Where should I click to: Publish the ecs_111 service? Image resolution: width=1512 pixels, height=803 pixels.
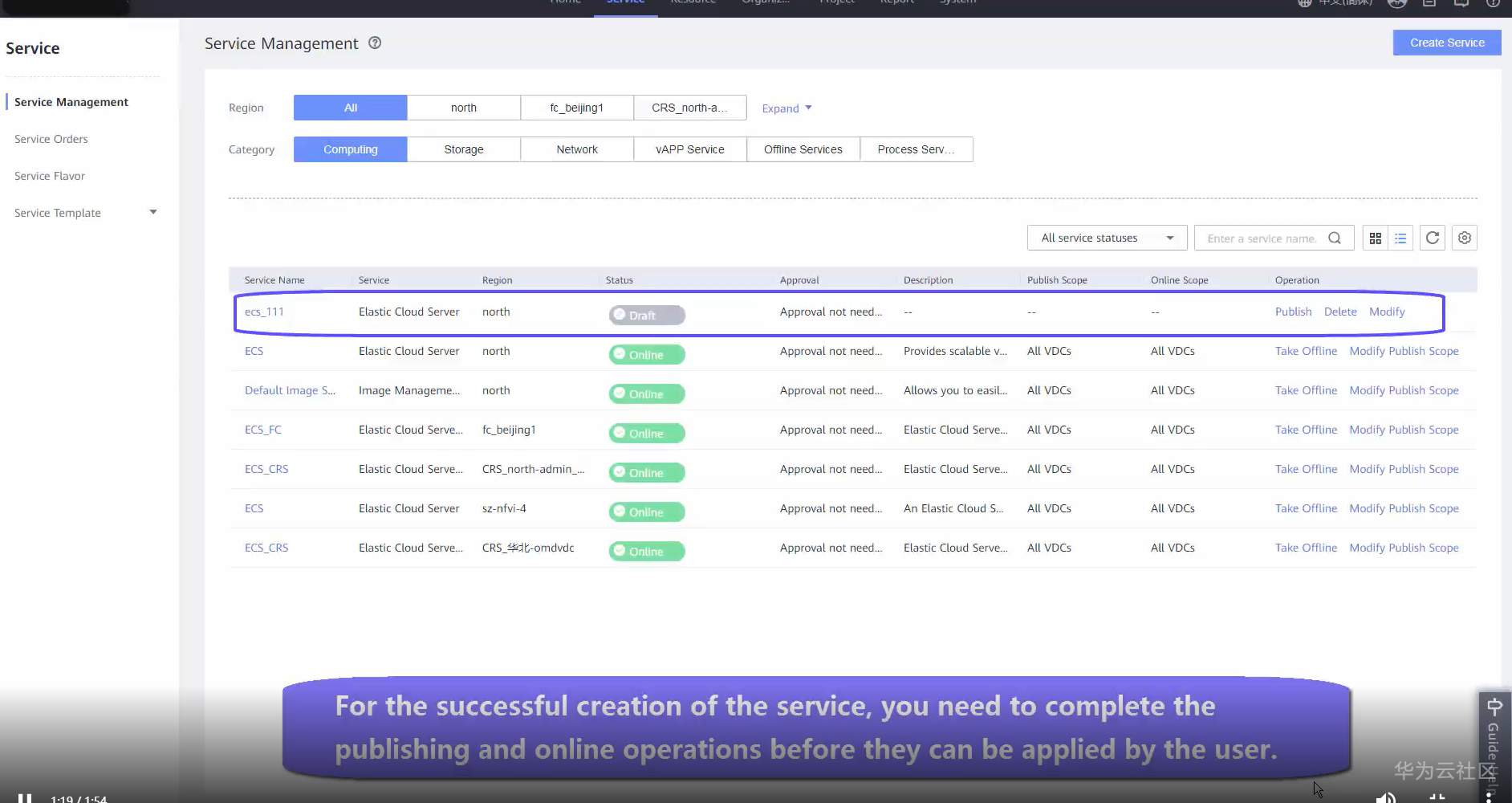(x=1293, y=312)
